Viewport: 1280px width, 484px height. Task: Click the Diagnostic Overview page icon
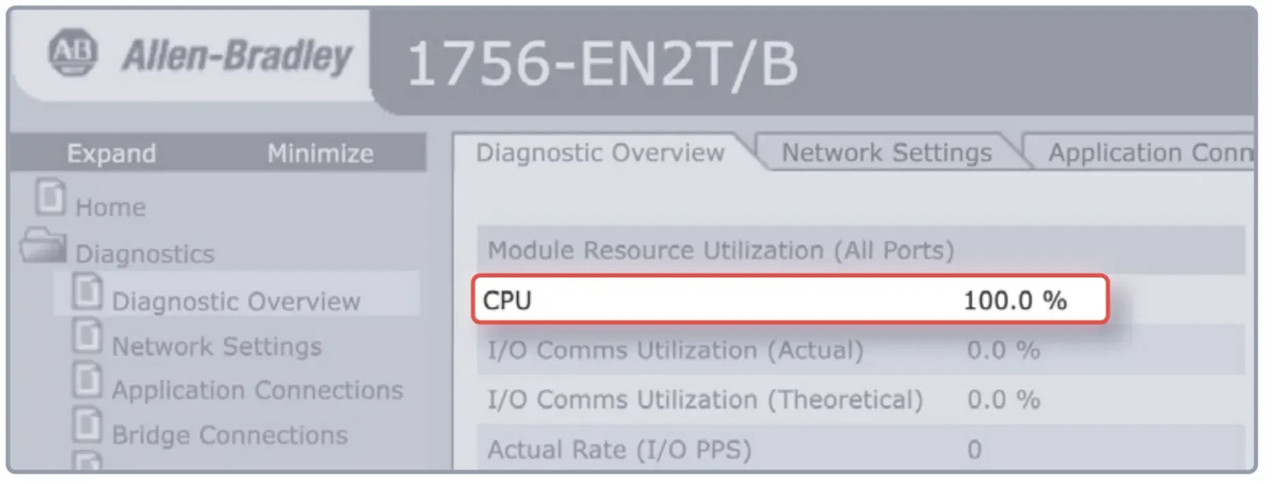pos(88,294)
